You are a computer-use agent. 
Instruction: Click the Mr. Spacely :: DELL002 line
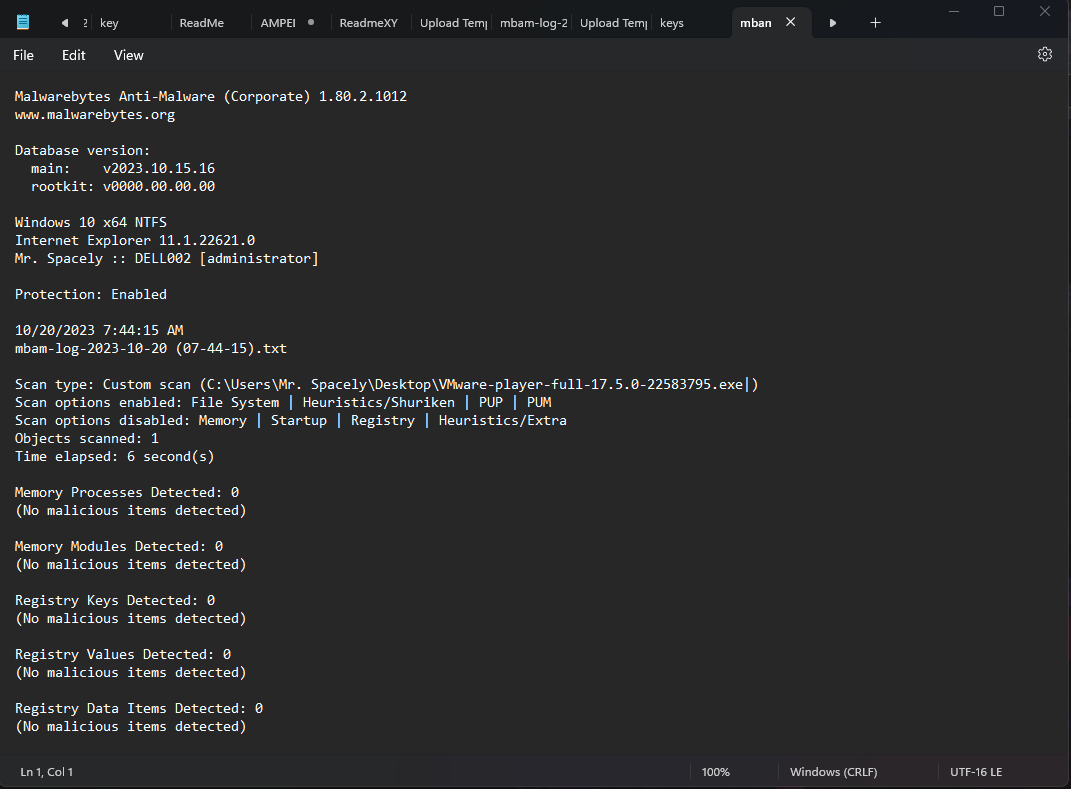[x=167, y=258]
